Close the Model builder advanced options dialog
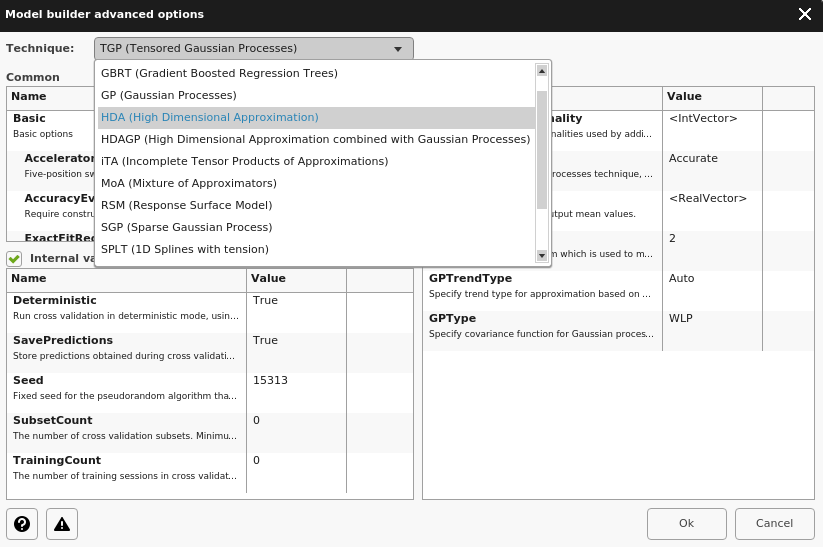The image size is (823, 547). point(804,14)
